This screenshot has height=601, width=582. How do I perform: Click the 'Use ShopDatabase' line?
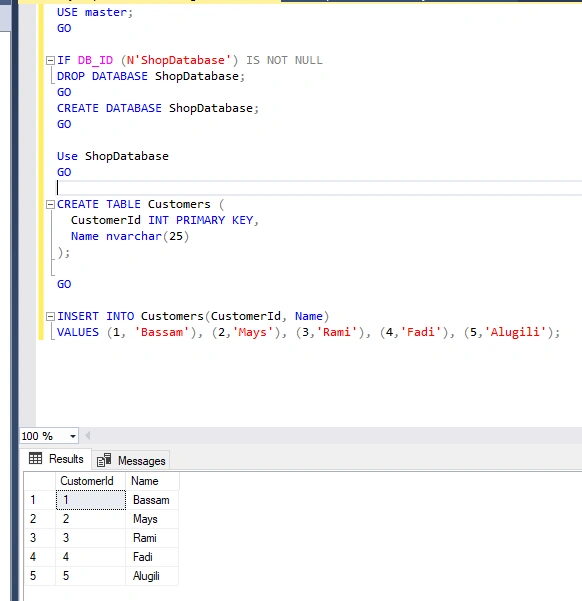(113, 156)
